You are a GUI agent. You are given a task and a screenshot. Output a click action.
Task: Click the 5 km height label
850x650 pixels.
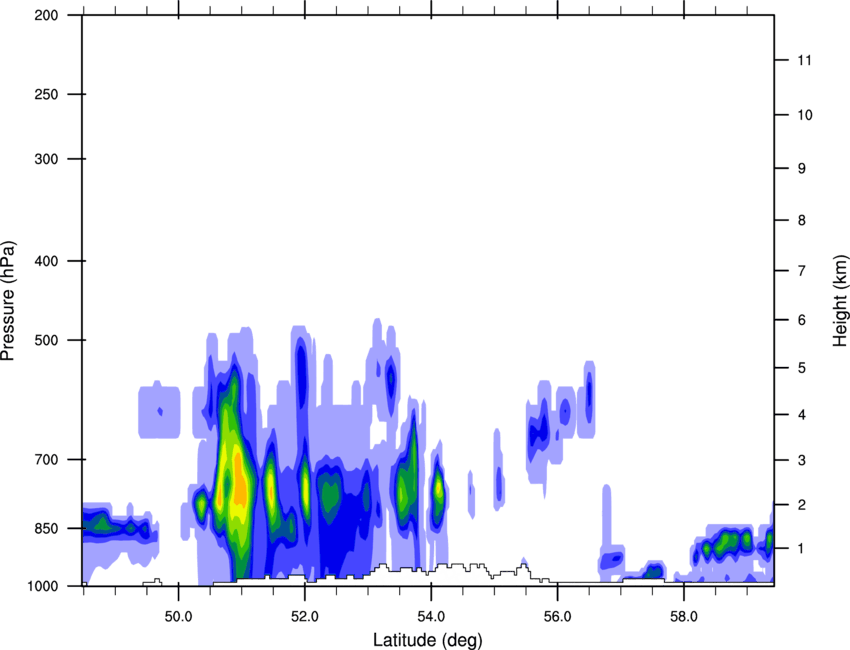click(802, 368)
